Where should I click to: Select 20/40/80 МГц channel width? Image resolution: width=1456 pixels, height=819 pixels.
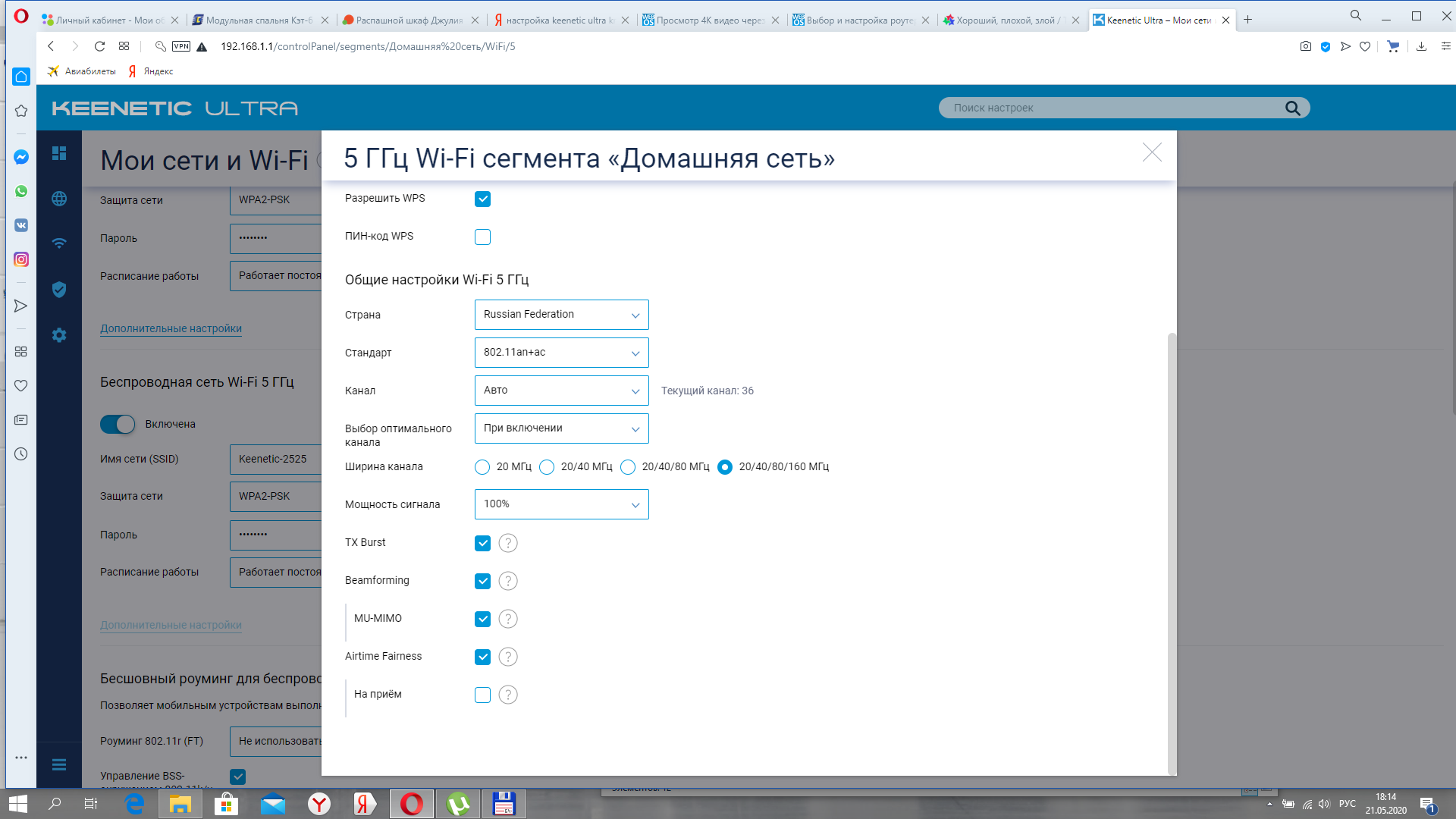pos(628,467)
